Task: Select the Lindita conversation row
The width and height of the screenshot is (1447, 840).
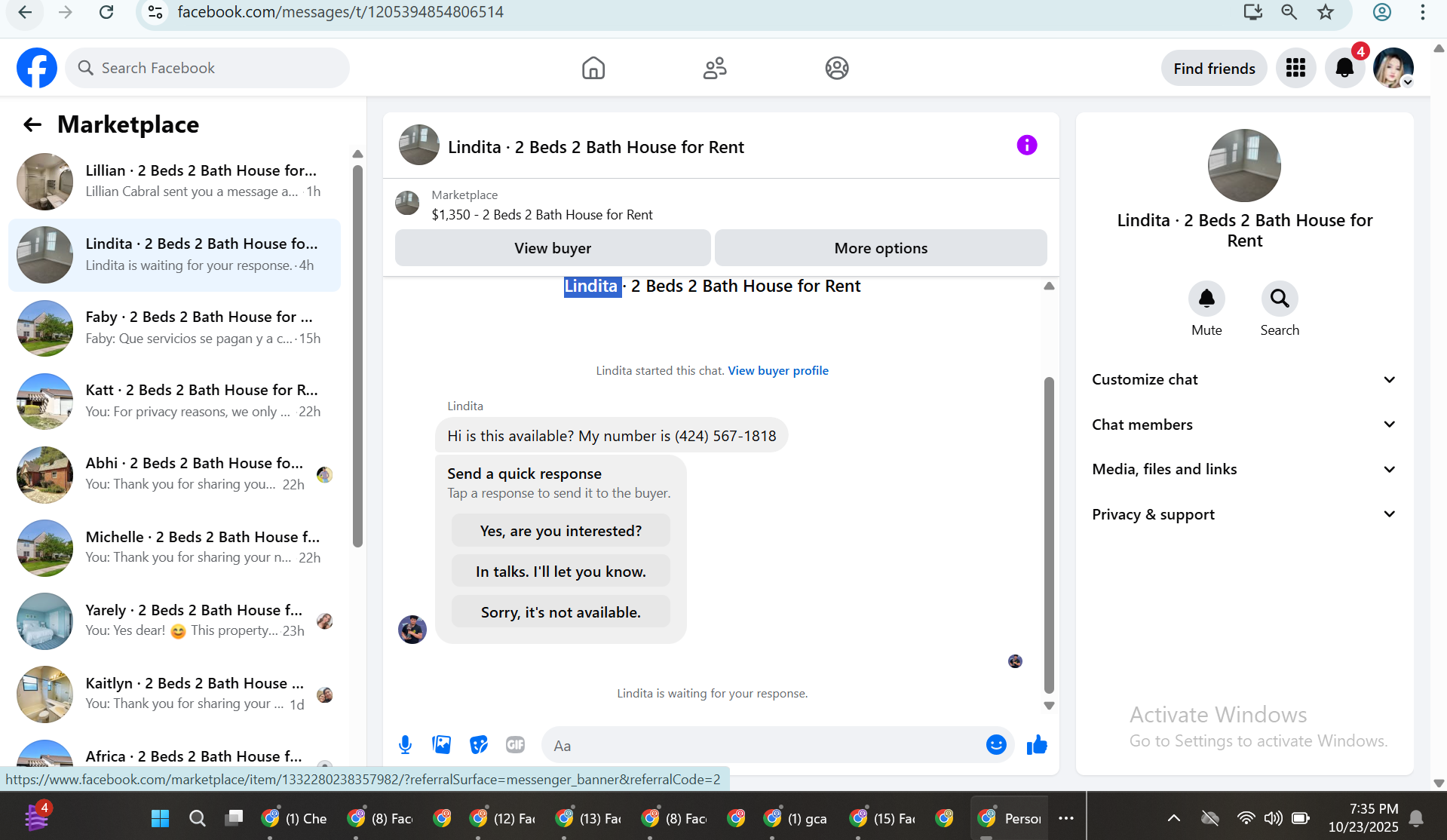Action: click(x=174, y=255)
